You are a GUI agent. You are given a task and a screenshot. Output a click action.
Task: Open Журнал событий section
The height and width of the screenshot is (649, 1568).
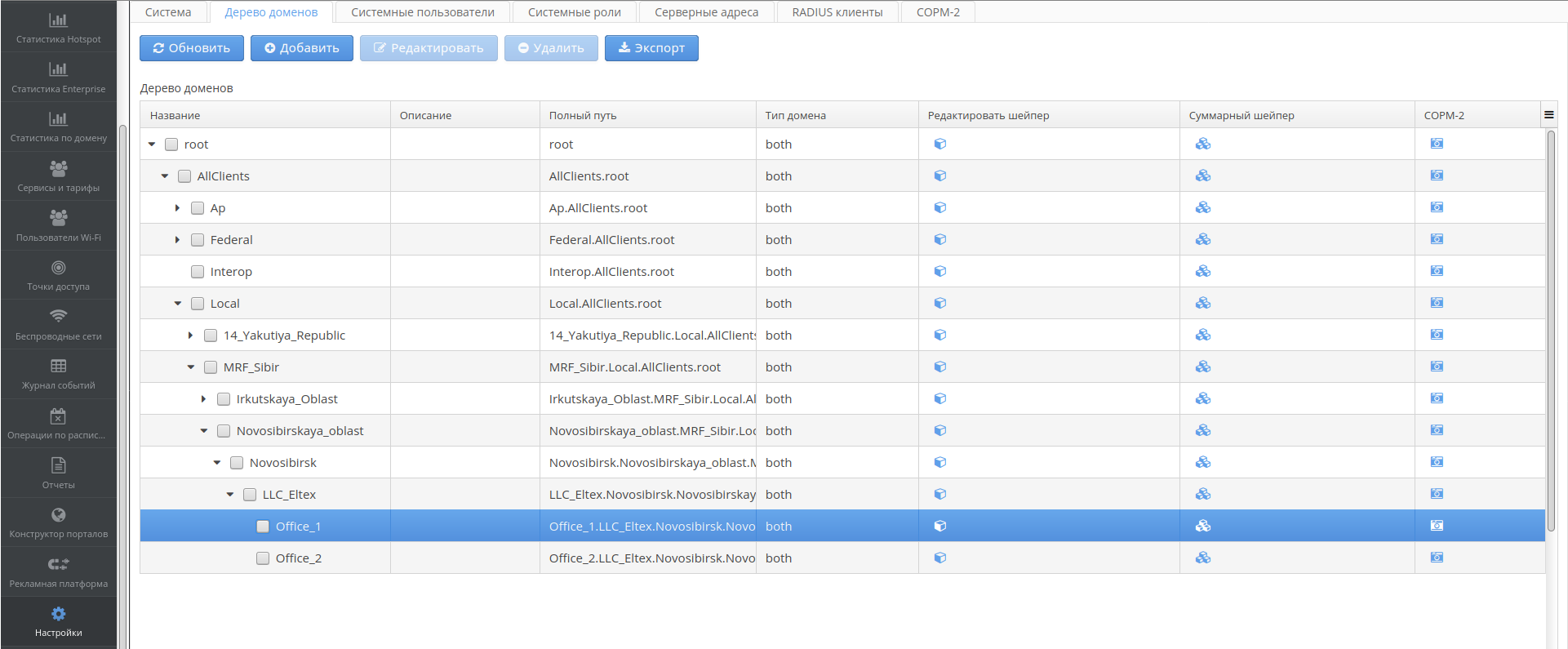[x=59, y=374]
